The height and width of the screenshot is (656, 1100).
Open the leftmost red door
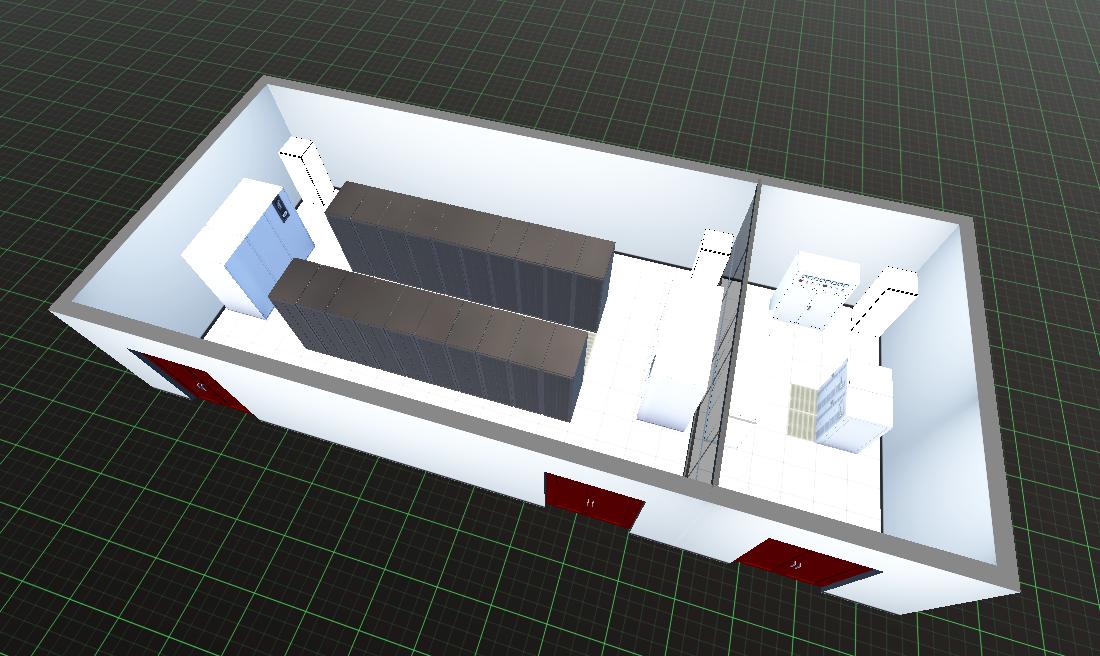(x=190, y=380)
